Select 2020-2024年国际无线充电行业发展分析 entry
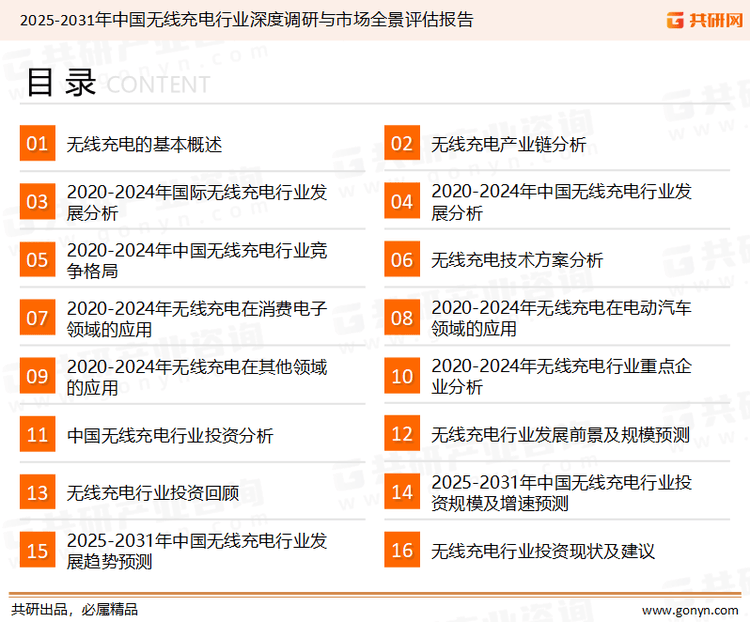Image resolution: width=750 pixels, height=622 pixels. pyautogui.click(x=196, y=202)
